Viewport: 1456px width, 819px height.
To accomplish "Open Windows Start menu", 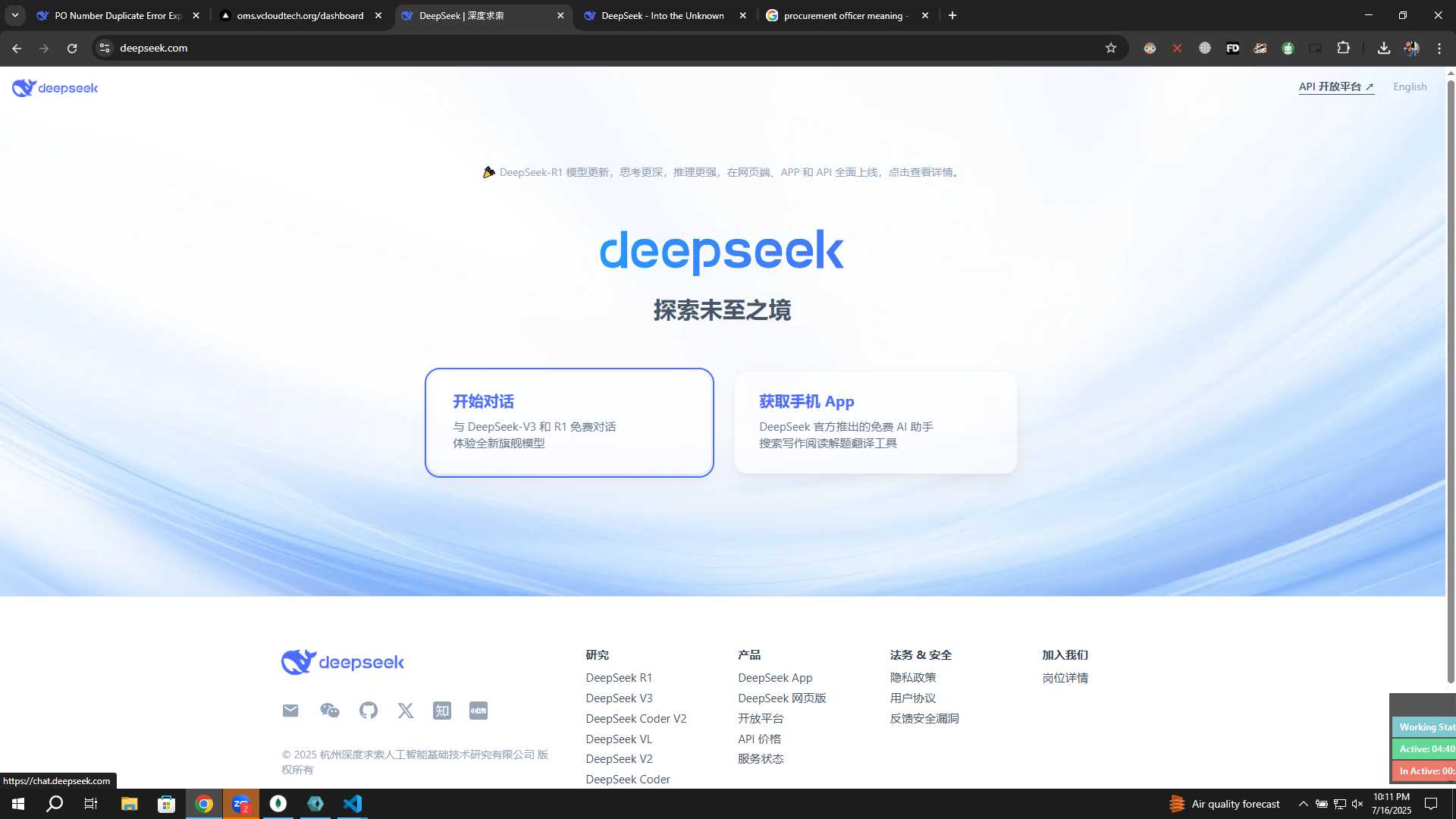I will click(x=18, y=804).
